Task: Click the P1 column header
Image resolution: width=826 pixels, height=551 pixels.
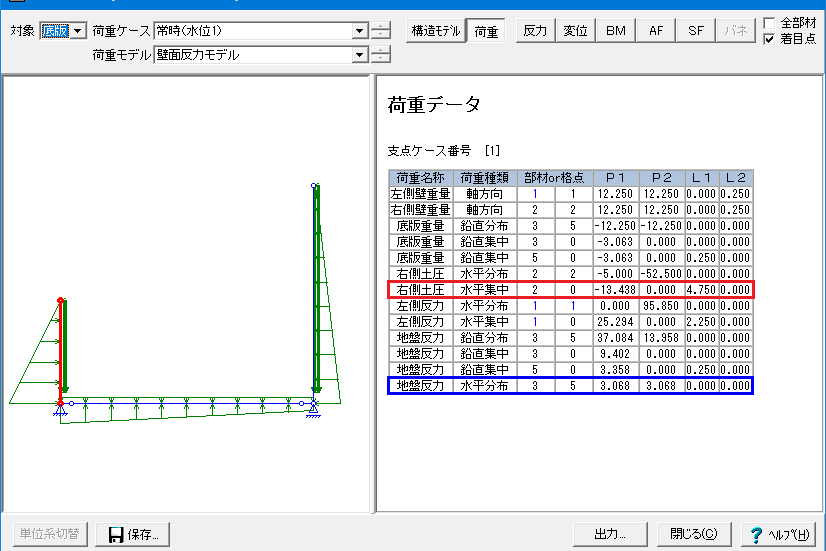Action: coord(615,178)
